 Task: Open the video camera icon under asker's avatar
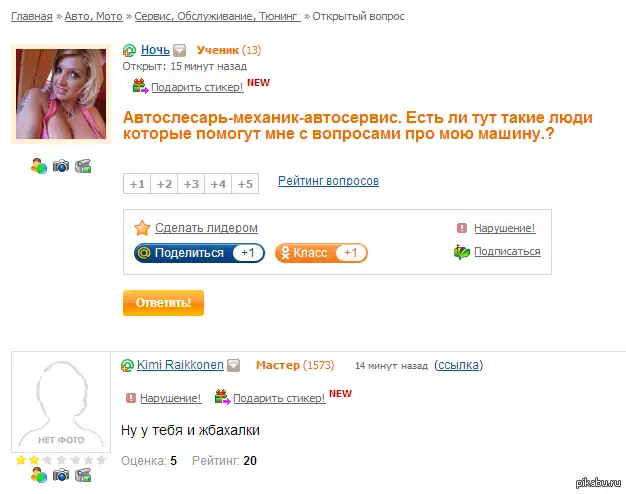tap(83, 166)
